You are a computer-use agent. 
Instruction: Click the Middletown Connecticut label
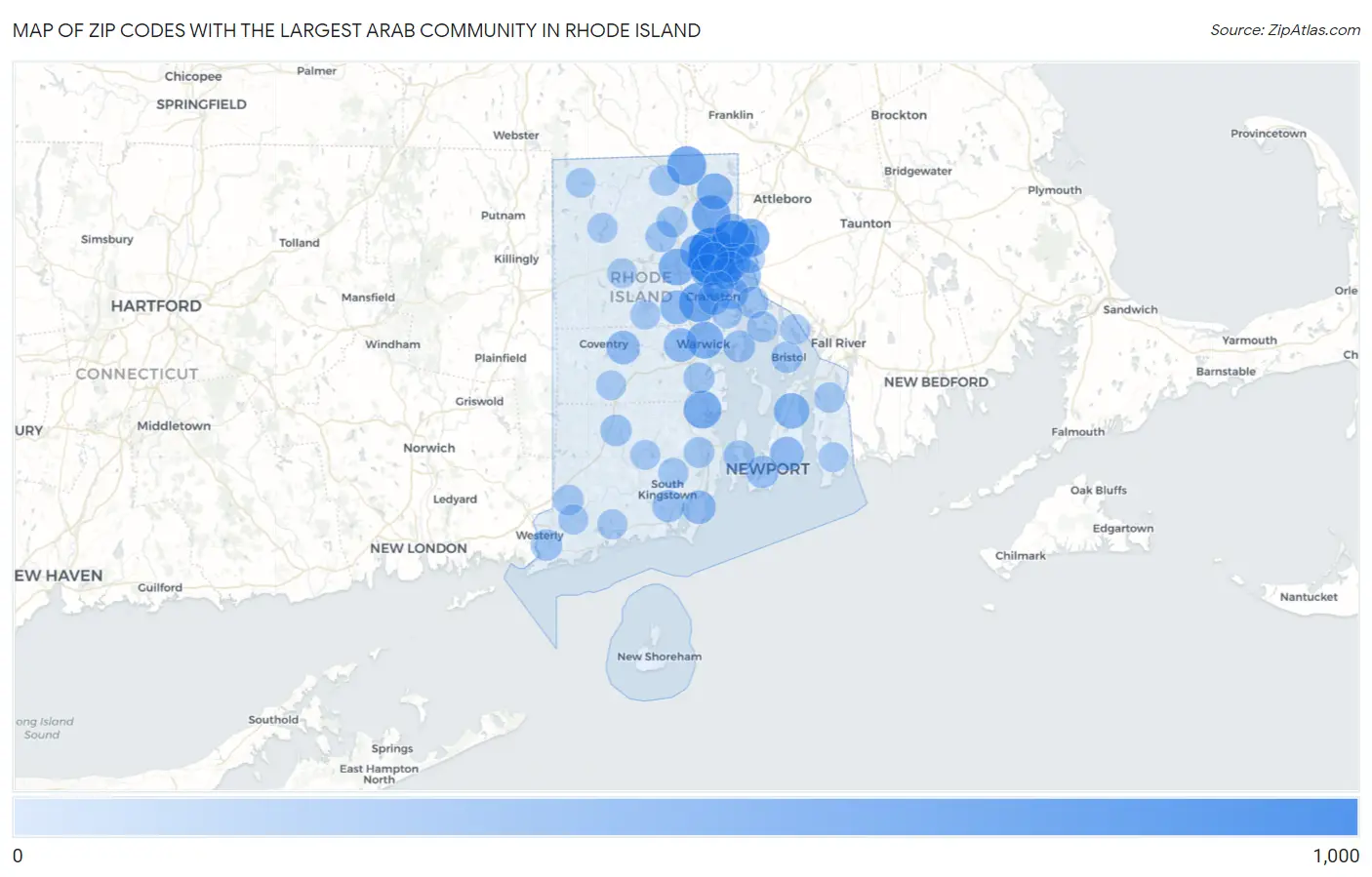pos(174,426)
